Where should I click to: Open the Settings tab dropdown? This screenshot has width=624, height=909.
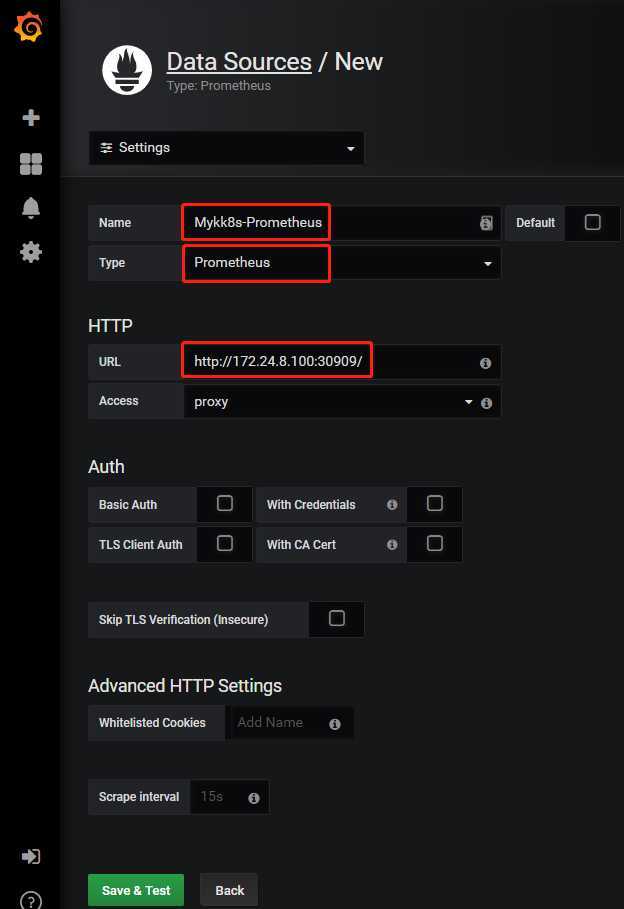click(x=226, y=148)
